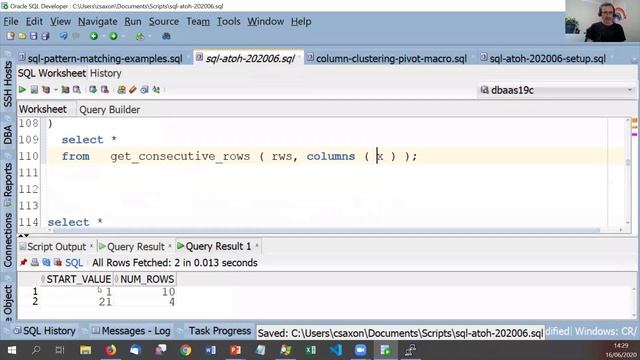
Task: Click the Undo arrow icon in main toolbar
Action: [x=63, y=36]
